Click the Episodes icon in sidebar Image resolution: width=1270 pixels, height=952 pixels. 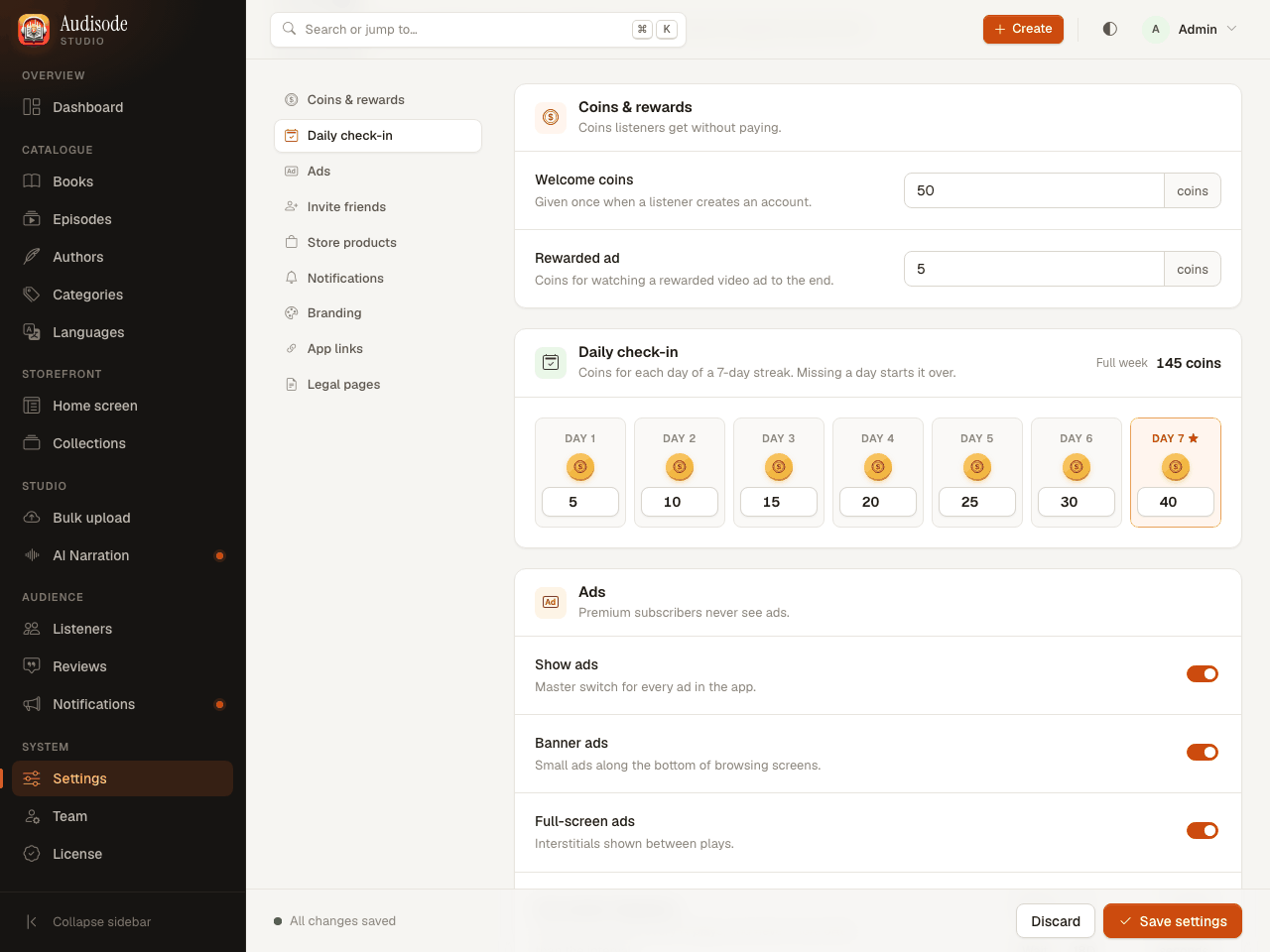click(32, 219)
